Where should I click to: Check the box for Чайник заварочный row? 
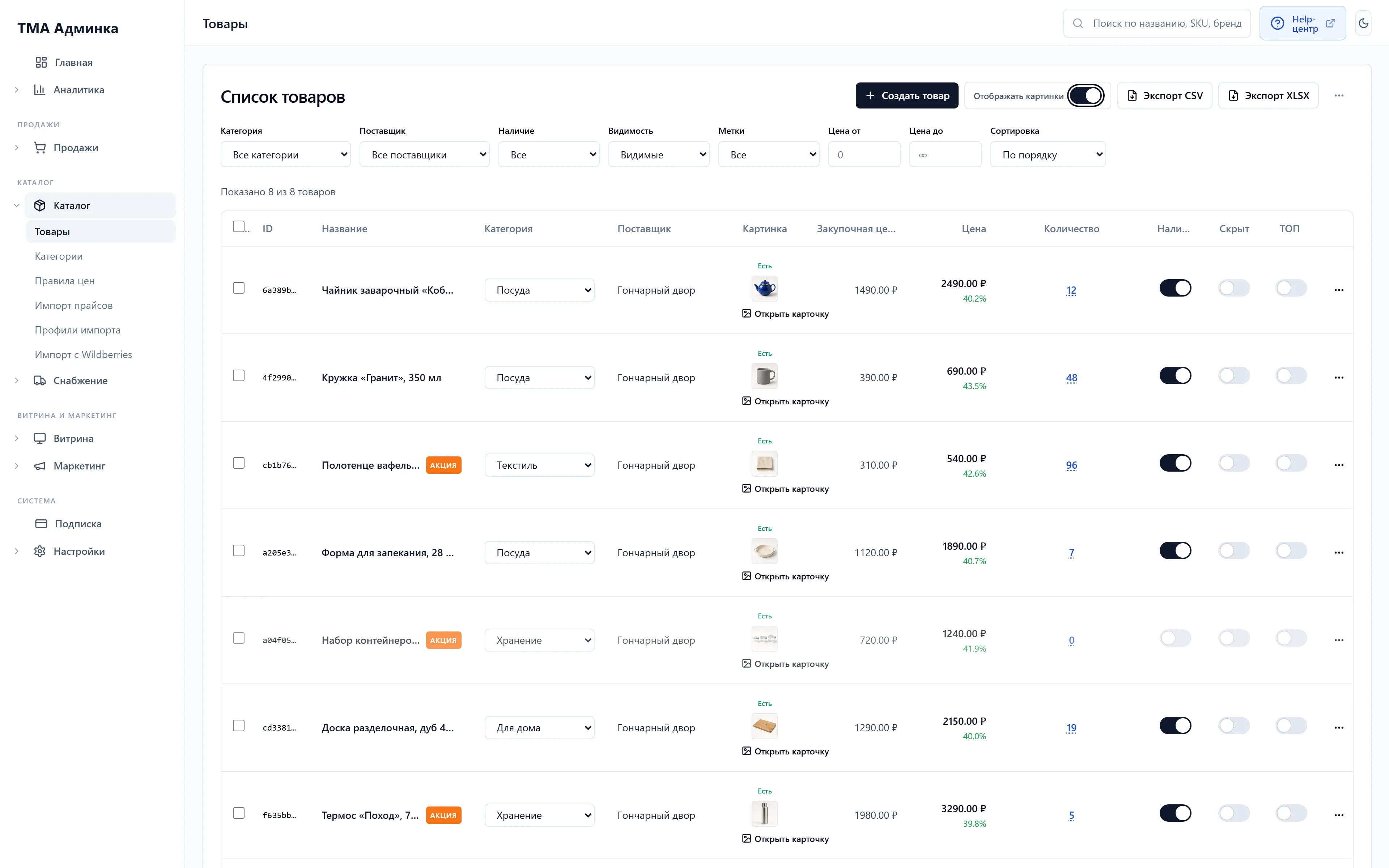(x=239, y=288)
